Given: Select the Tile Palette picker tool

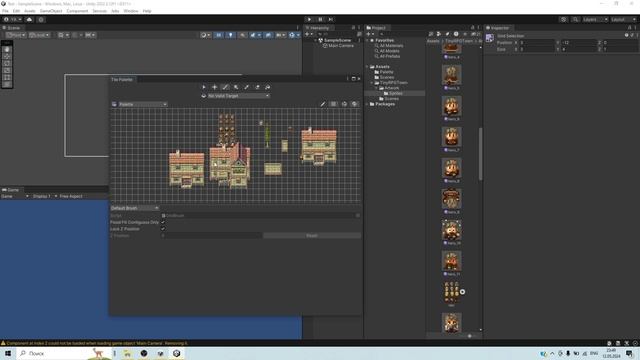Looking at the screenshot, I should (246, 87).
